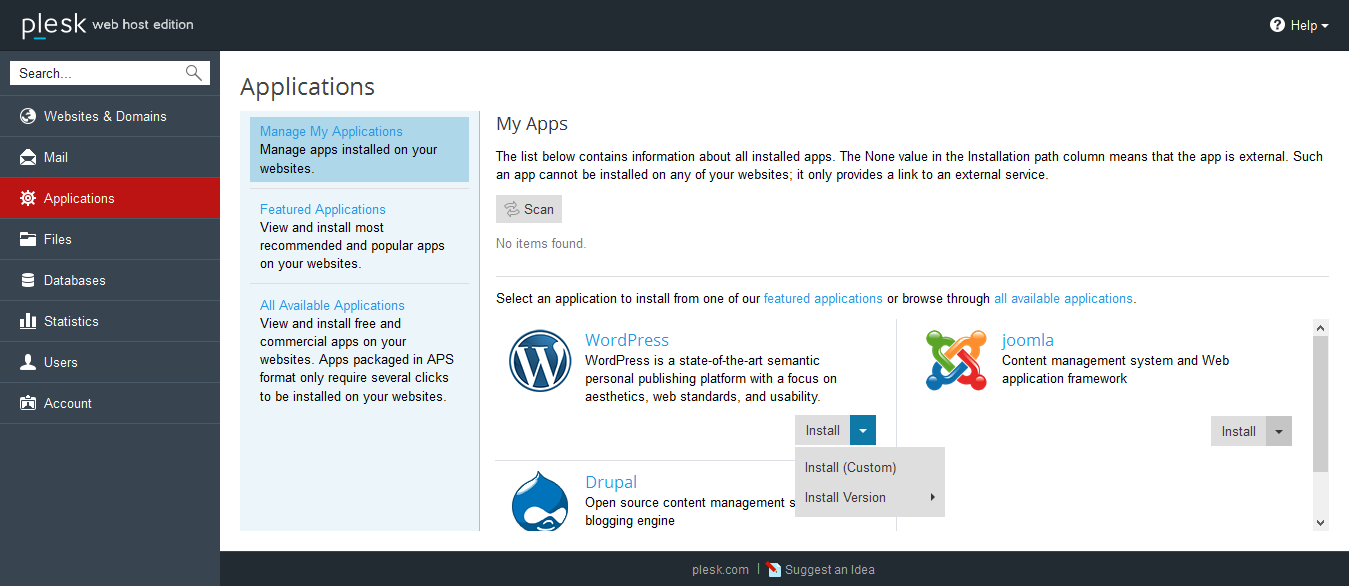The height and width of the screenshot is (586, 1349).
Task: Select Install (Custom) from the menu
Action: (x=850, y=467)
